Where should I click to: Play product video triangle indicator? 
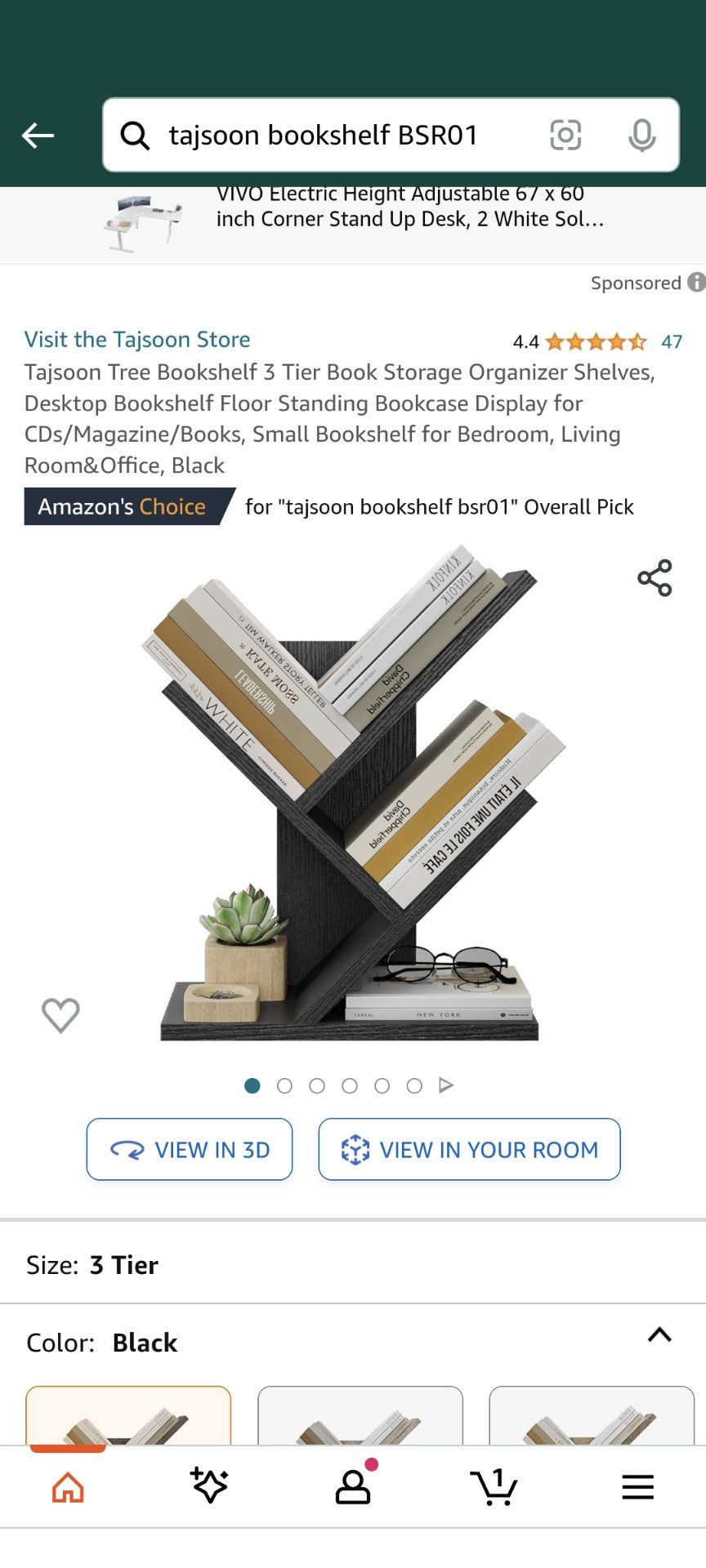[x=446, y=1085]
